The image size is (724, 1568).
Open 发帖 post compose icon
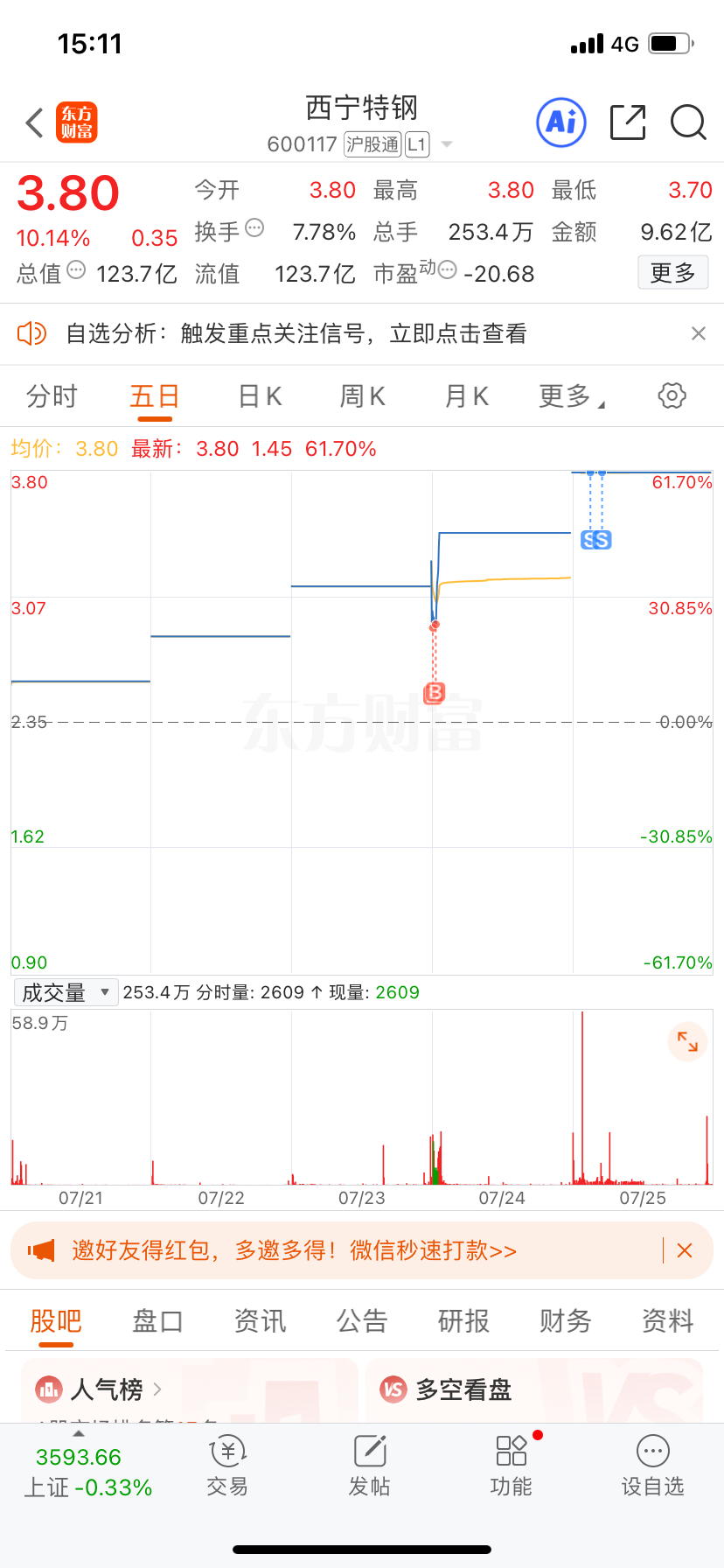[370, 1466]
